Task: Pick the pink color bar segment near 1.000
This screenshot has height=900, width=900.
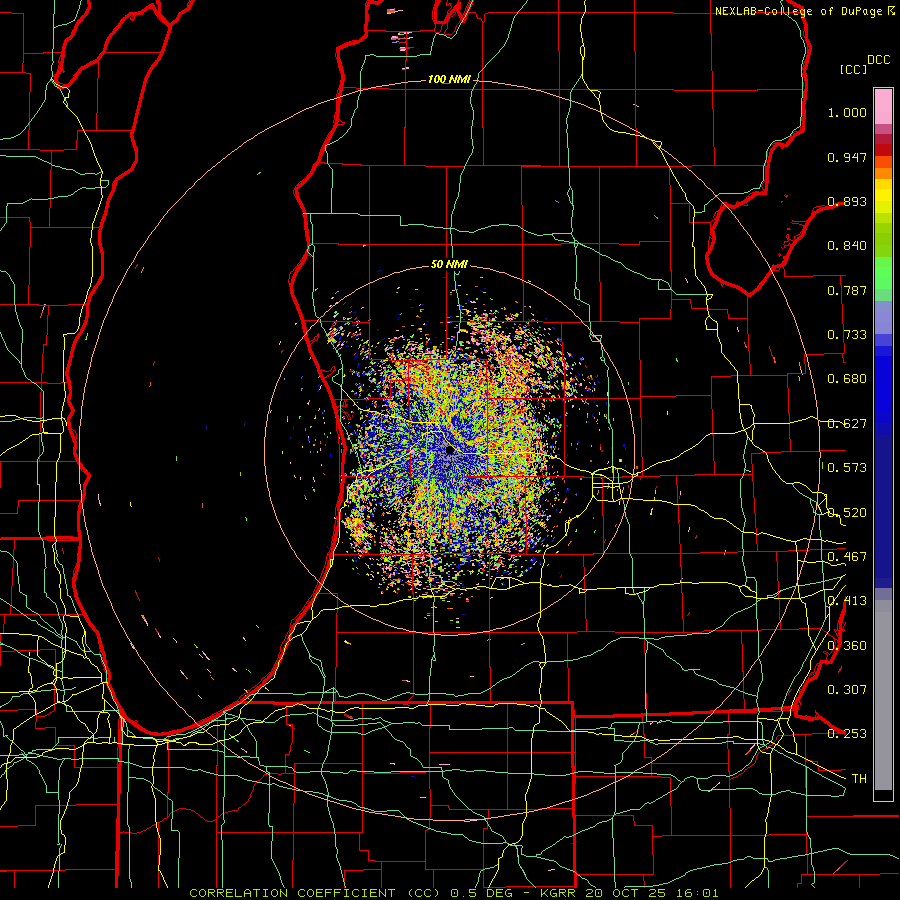Action: click(x=883, y=107)
